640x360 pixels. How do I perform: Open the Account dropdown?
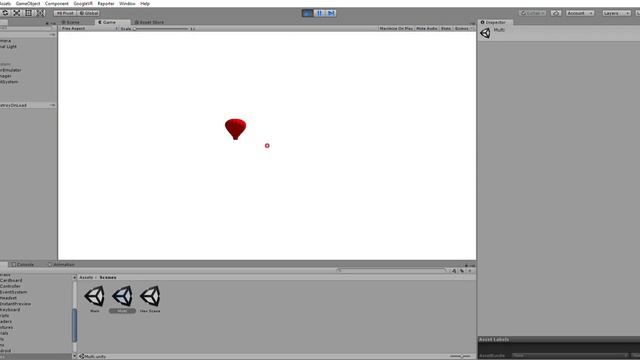coord(580,13)
